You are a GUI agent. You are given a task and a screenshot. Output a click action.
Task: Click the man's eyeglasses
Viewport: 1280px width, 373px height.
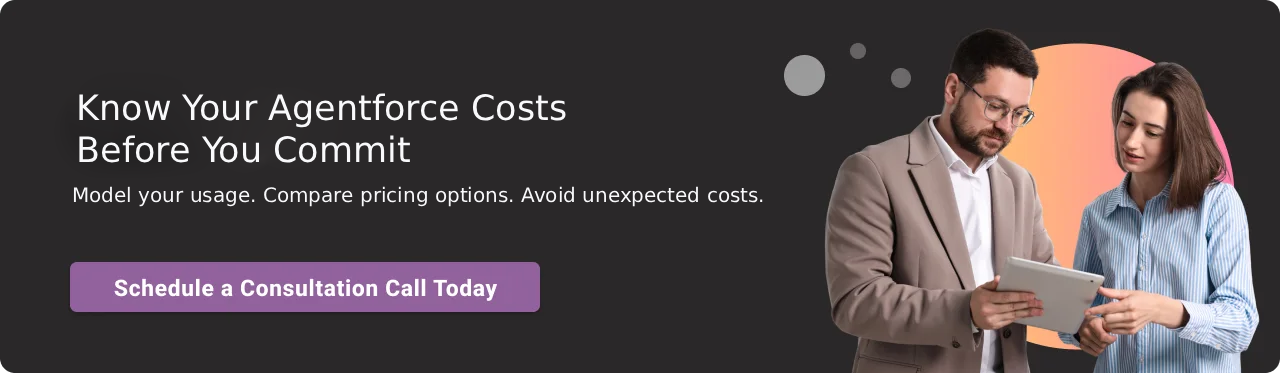(x=1000, y=106)
